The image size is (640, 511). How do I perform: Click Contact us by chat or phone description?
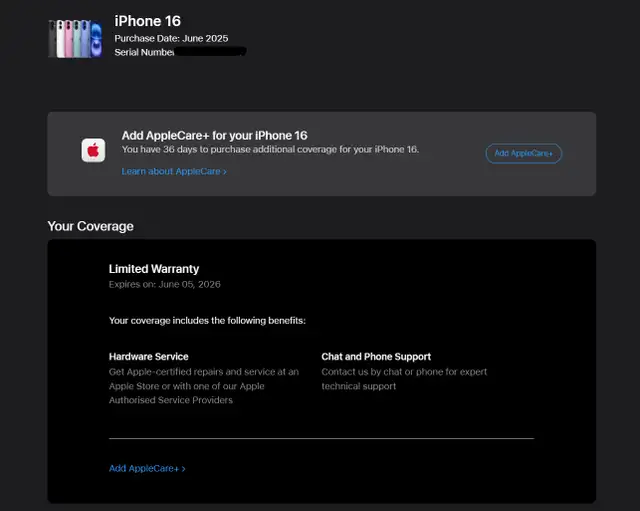(x=404, y=379)
